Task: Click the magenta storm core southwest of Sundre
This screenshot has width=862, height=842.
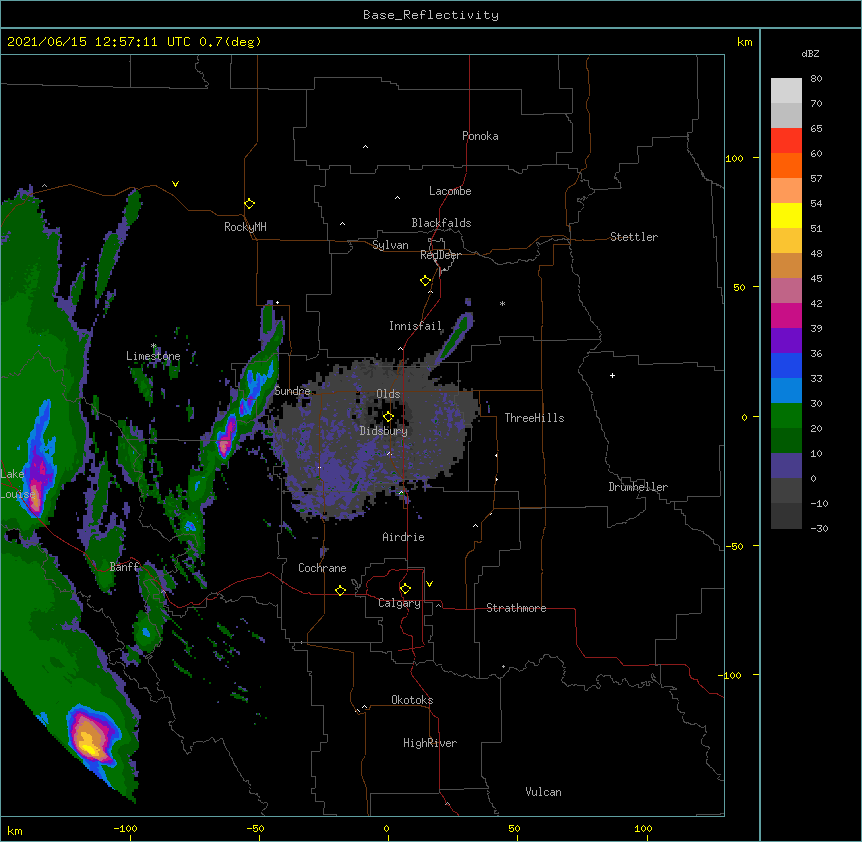Action: click(x=225, y=444)
